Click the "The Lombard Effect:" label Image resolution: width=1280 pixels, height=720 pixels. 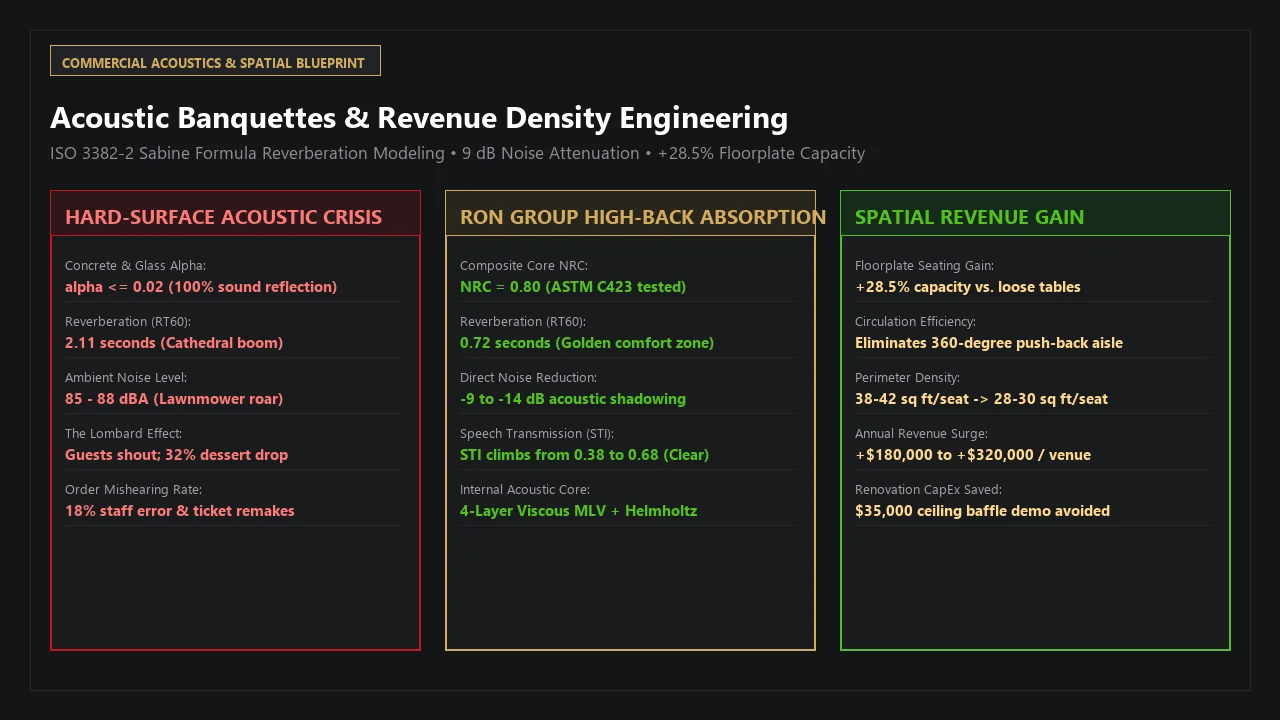(x=123, y=434)
